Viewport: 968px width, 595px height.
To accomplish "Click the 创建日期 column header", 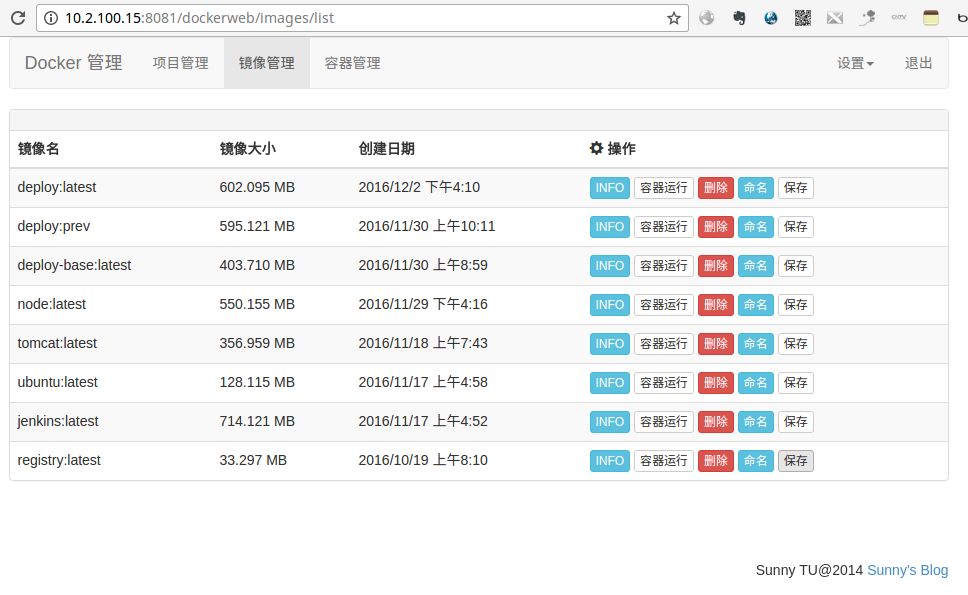I will point(386,149).
